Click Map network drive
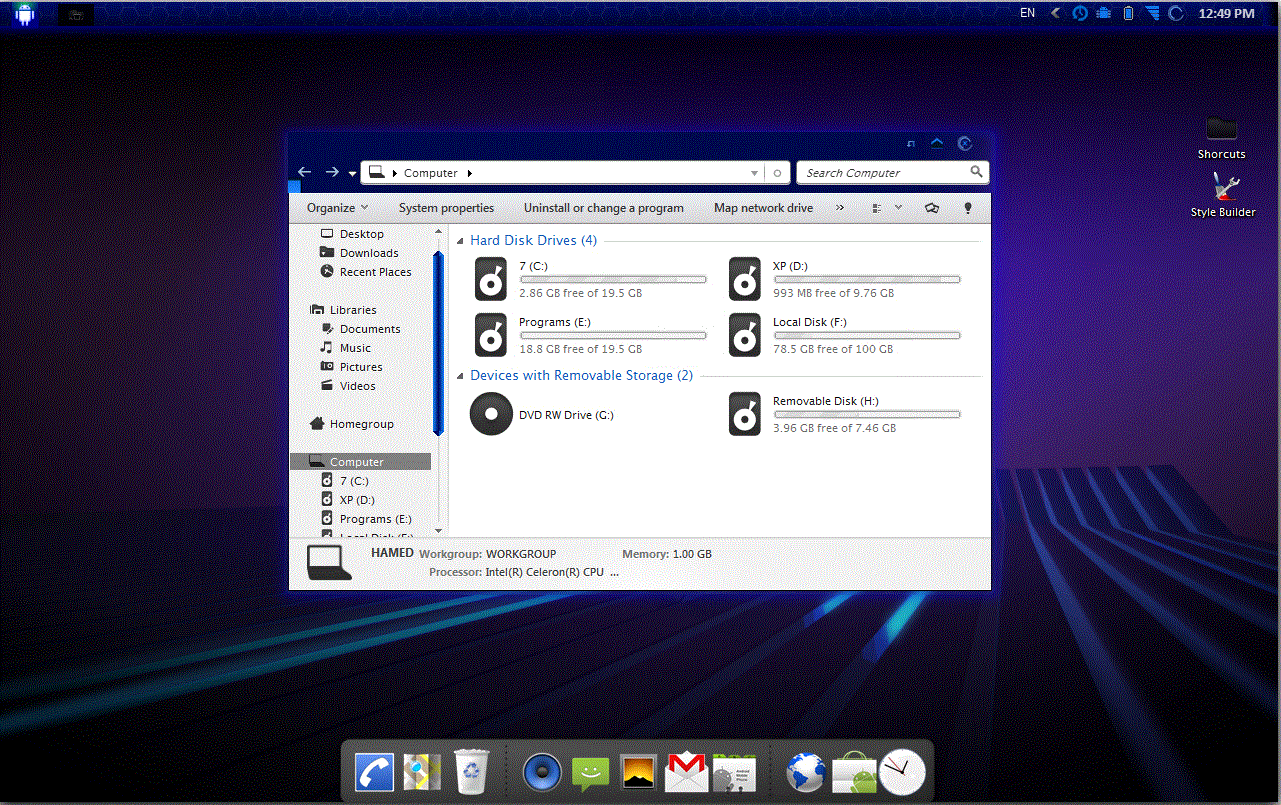Viewport: 1281px width, 805px height. click(763, 208)
